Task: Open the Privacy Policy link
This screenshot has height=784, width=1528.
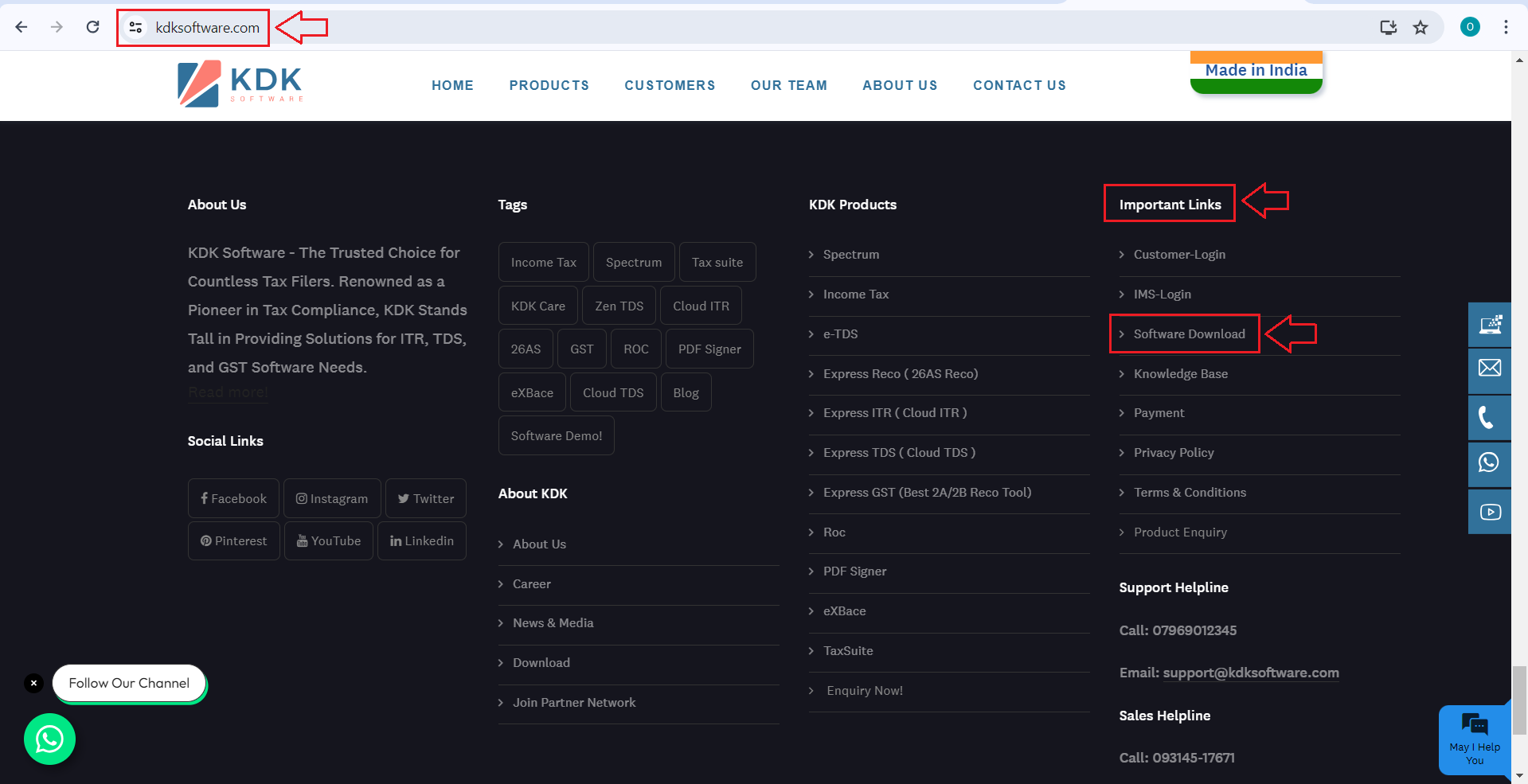Action: [1174, 452]
